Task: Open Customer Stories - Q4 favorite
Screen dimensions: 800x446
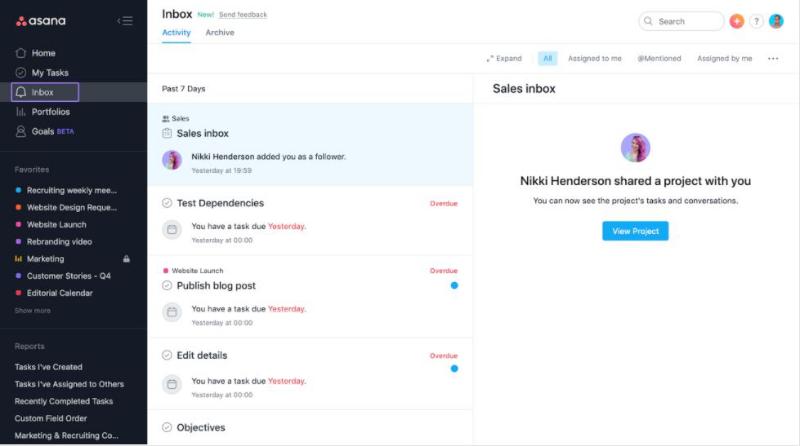Action: click(x=69, y=276)
